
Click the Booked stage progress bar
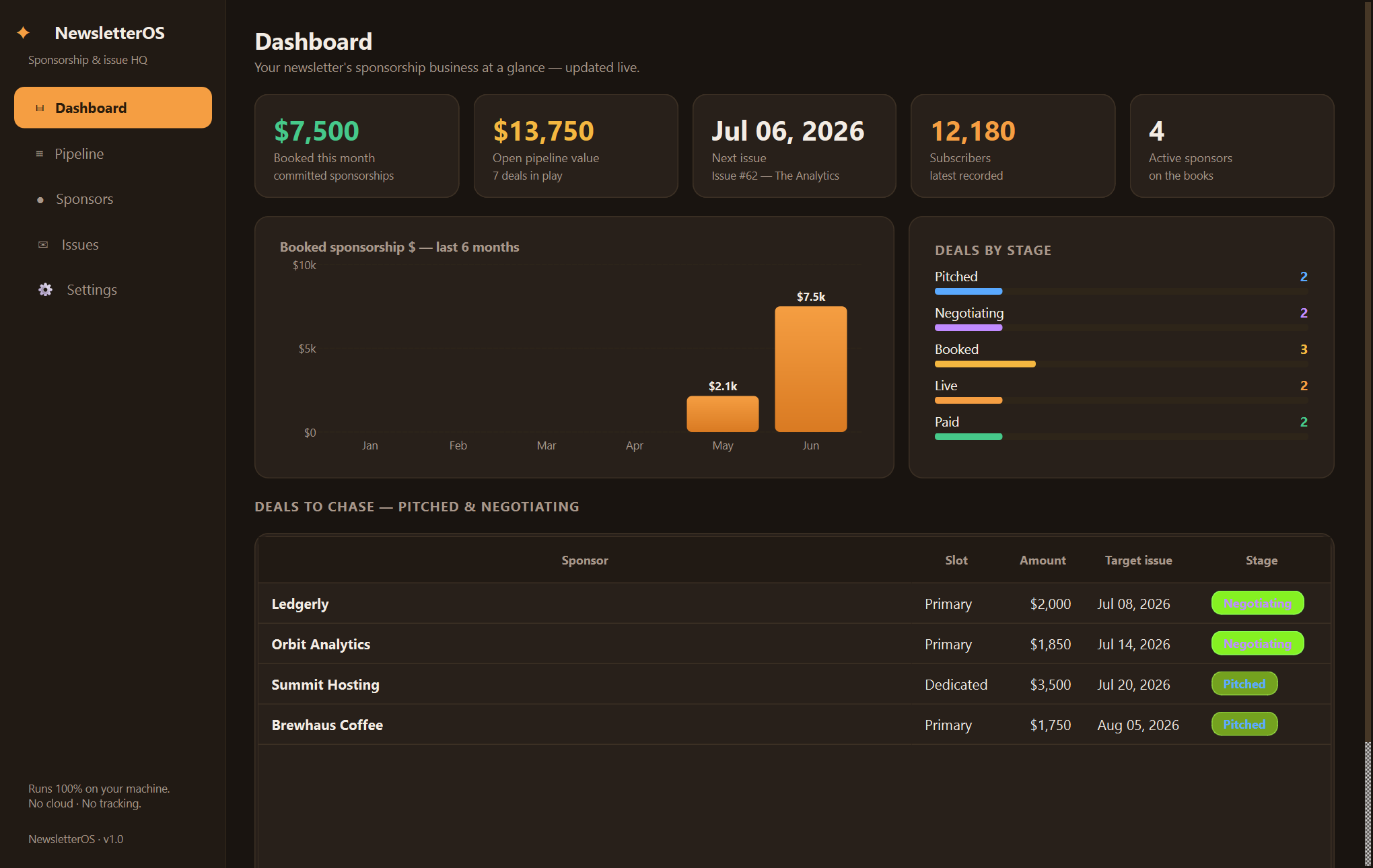(x=1121, y=364)
